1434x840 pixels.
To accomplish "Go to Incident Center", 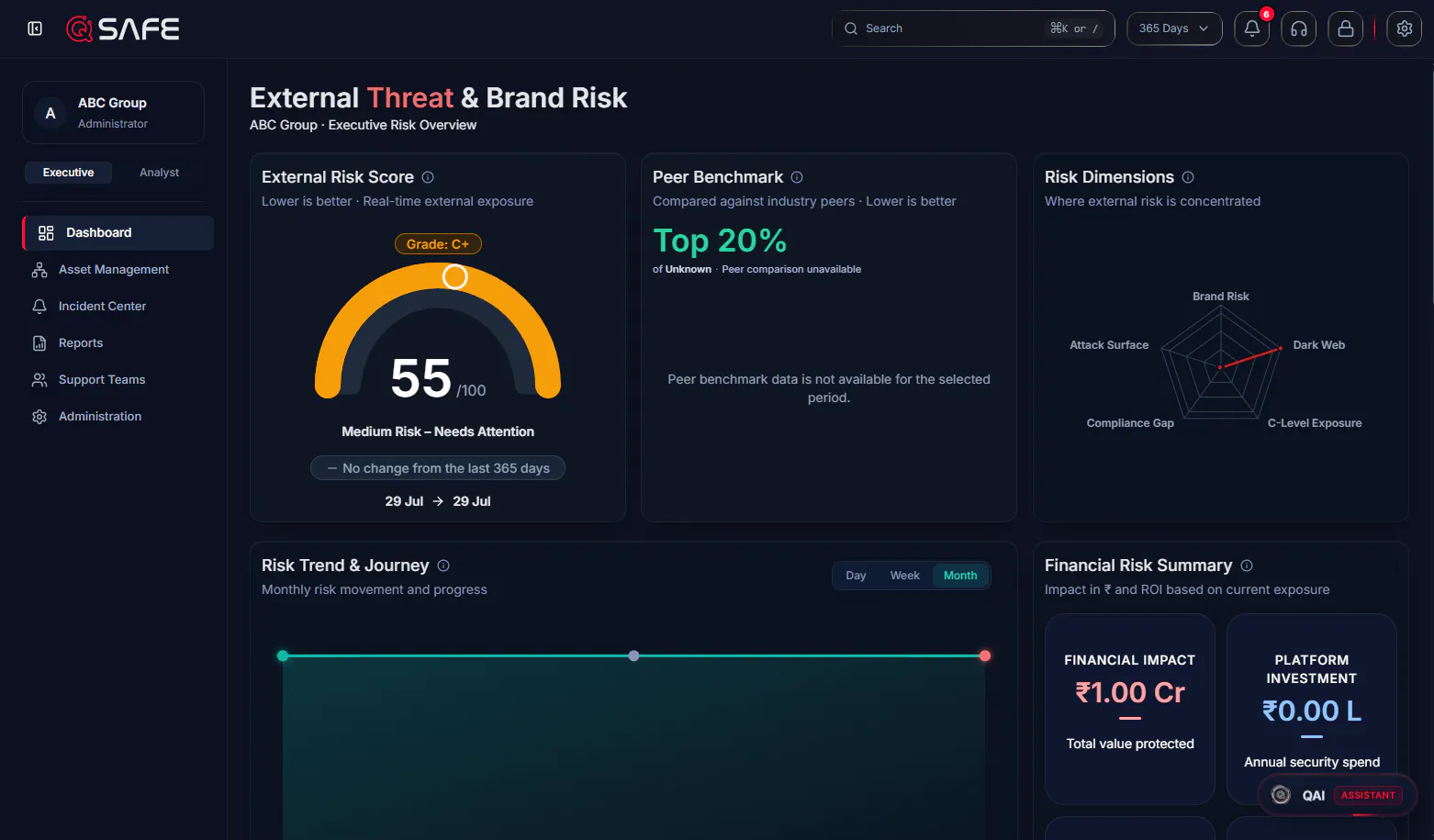I will (x=118, y=307).
